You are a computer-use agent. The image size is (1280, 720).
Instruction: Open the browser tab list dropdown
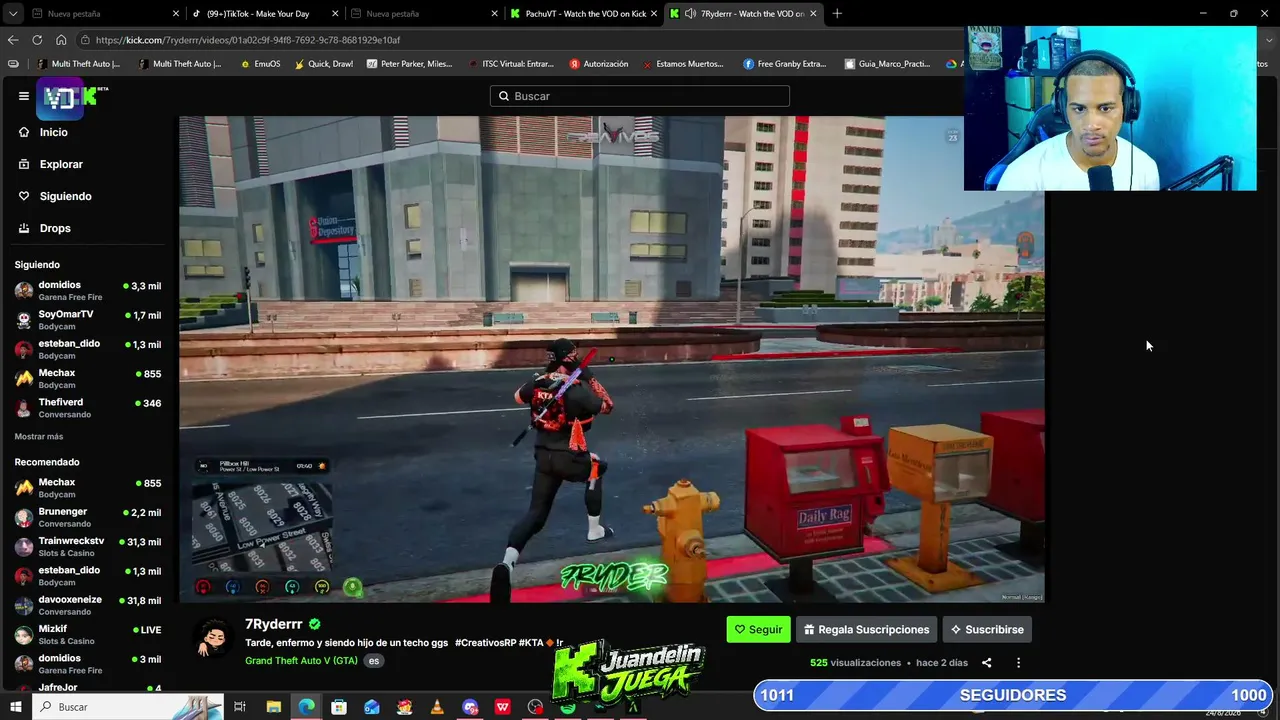pyautogui.click(x=13, y=14)
